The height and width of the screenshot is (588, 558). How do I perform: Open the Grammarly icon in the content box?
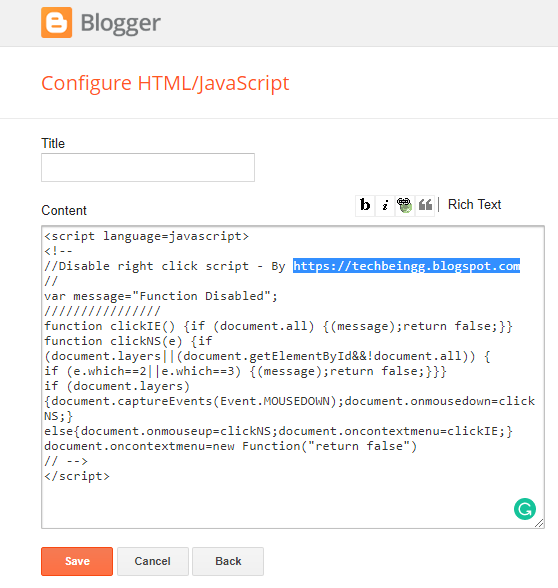(525, 509)
